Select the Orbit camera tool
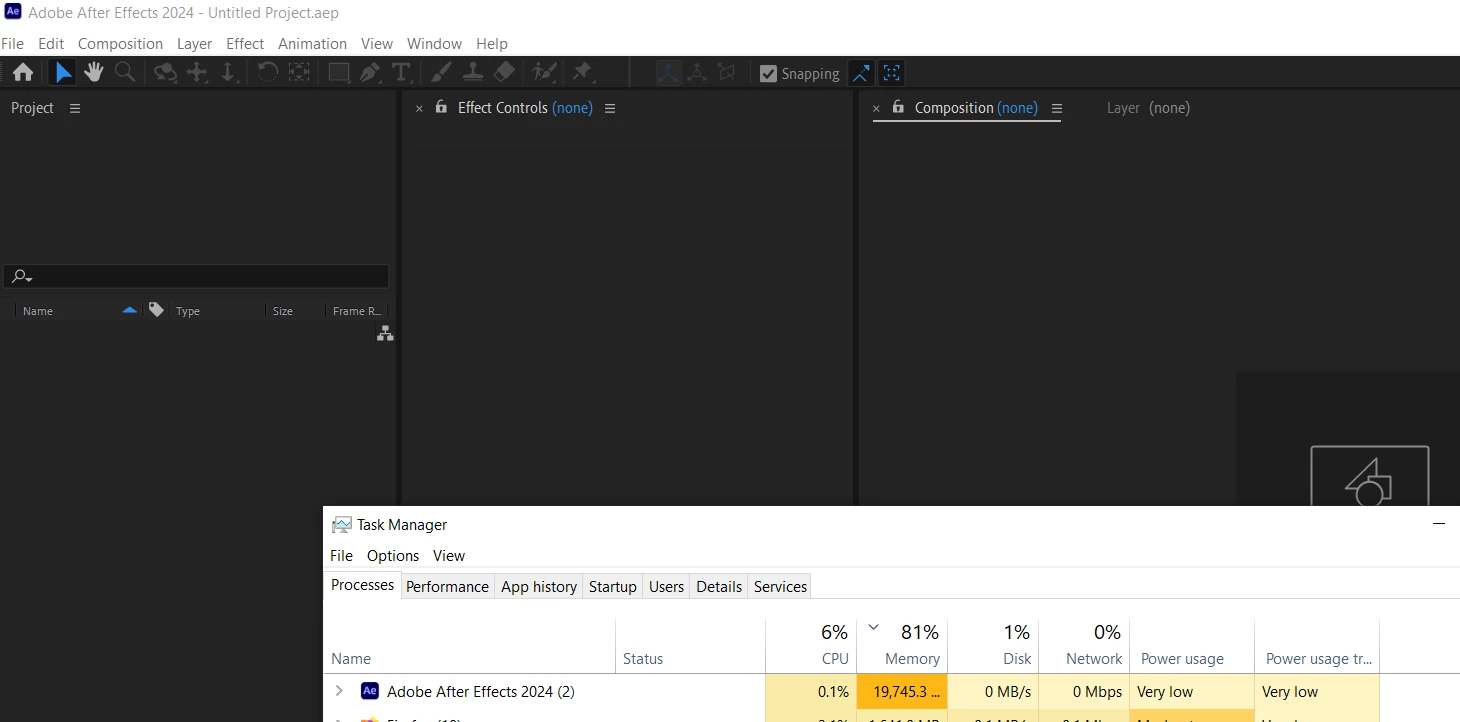The width and height of the screenshot is (1460, 722). pyautogui.click(x=165, y=72)
